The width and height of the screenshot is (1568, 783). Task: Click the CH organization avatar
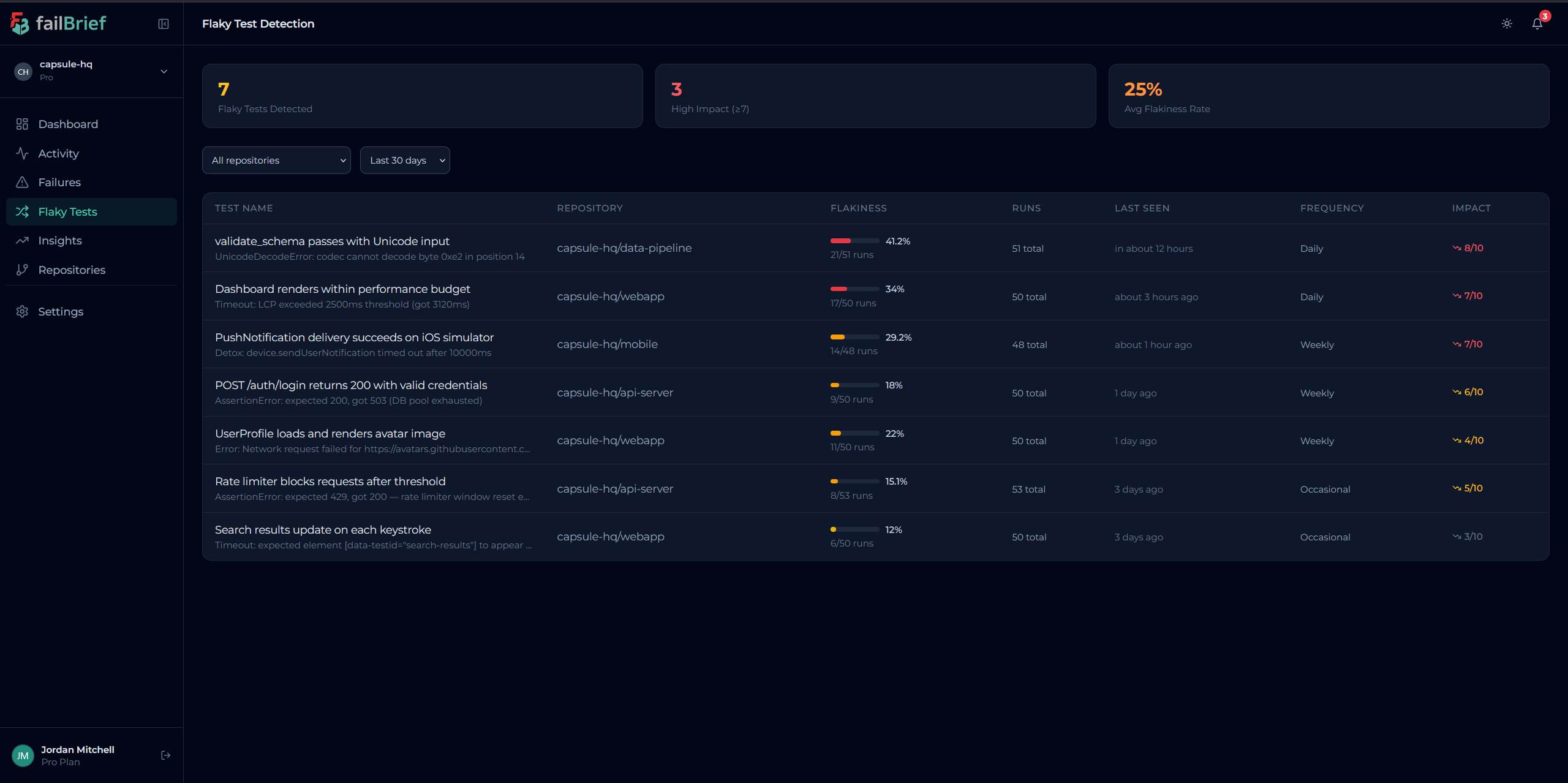coord(23,72)
